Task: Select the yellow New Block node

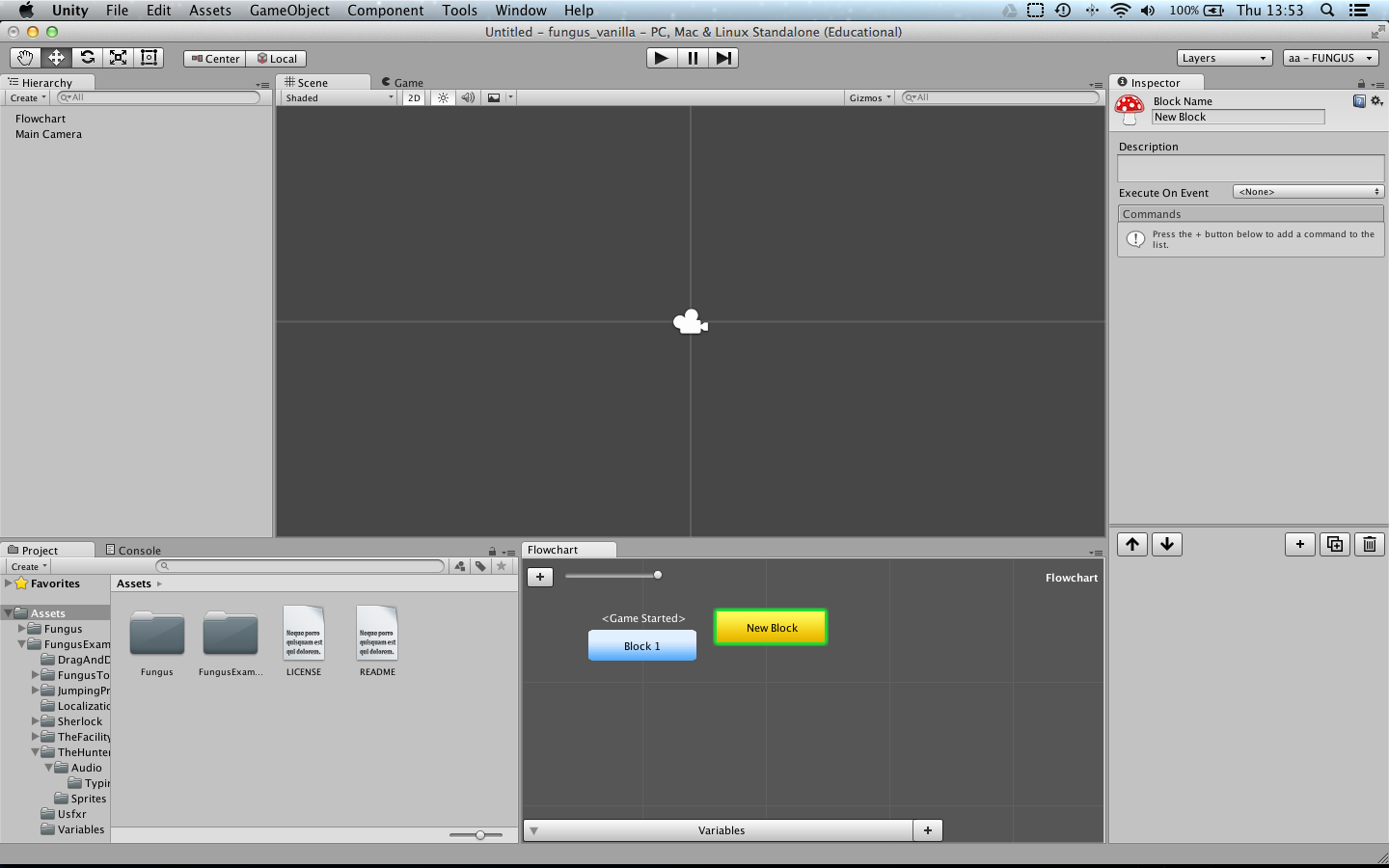Action: coord(771,627)
